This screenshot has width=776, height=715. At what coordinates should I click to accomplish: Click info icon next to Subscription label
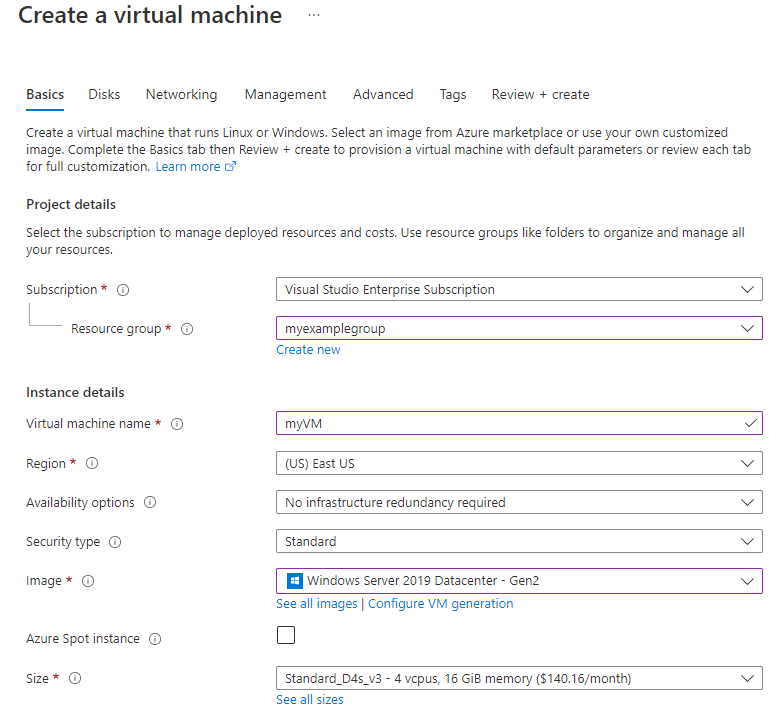pyautogui.click(x=123, y=290)
